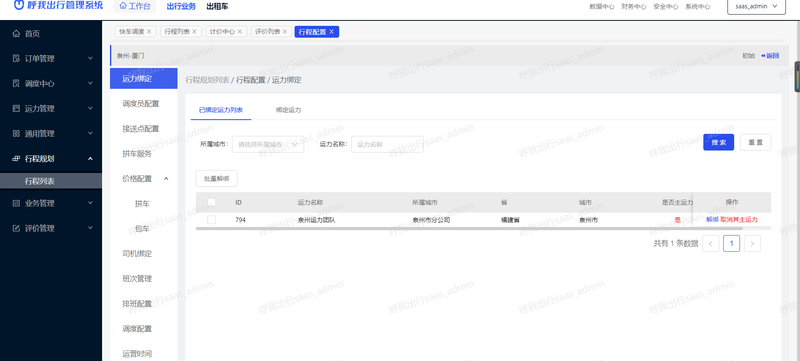Viewport: 800px width, 361px height.
Task: Click the 行程规划 sidebar icon
Action: pyautogui.click(x=16, y=159)
